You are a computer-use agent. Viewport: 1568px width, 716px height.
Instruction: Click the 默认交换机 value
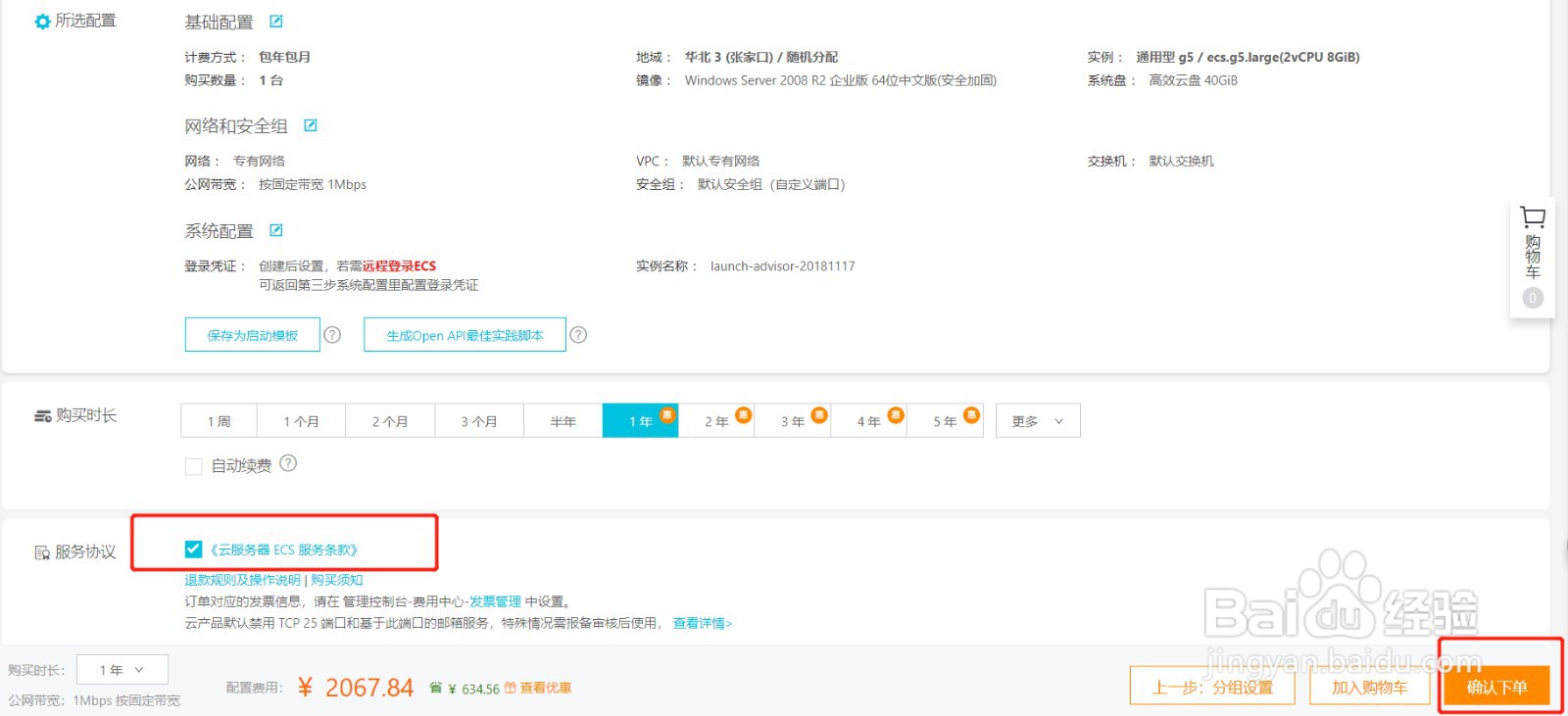1181,161
